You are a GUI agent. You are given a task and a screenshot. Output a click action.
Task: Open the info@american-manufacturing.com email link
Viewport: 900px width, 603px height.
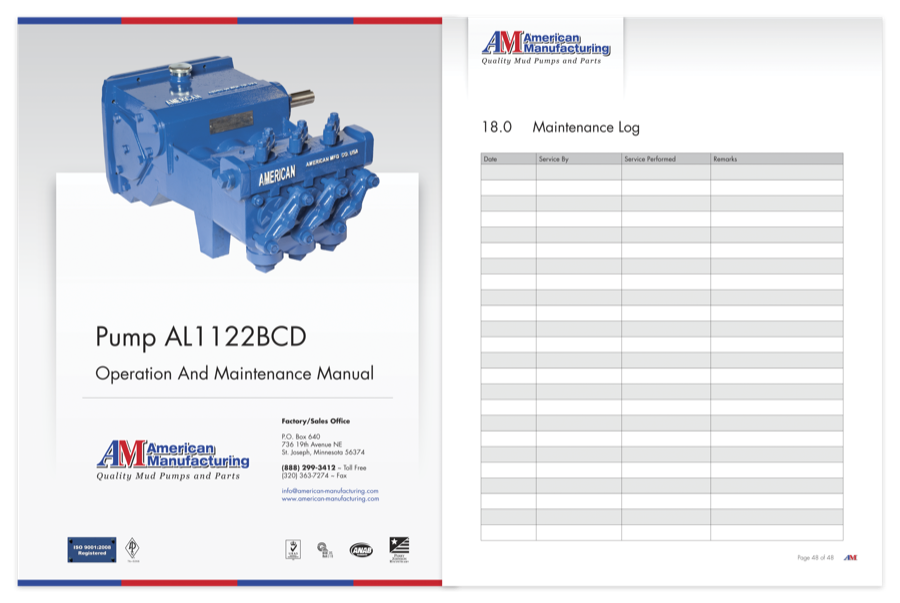coord(329,491)
